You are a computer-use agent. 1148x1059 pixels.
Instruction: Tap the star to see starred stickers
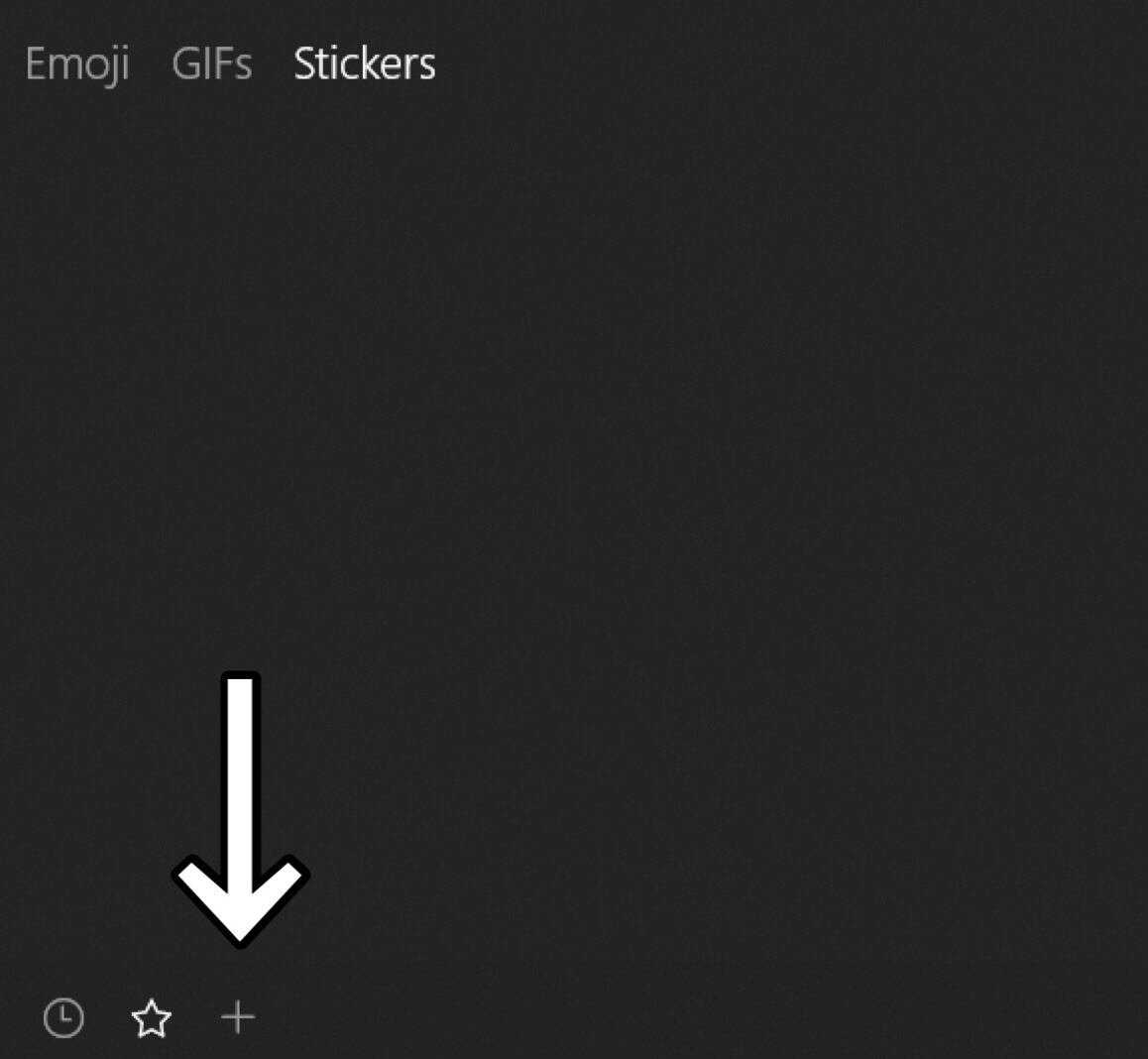[x=153, y=1017]
